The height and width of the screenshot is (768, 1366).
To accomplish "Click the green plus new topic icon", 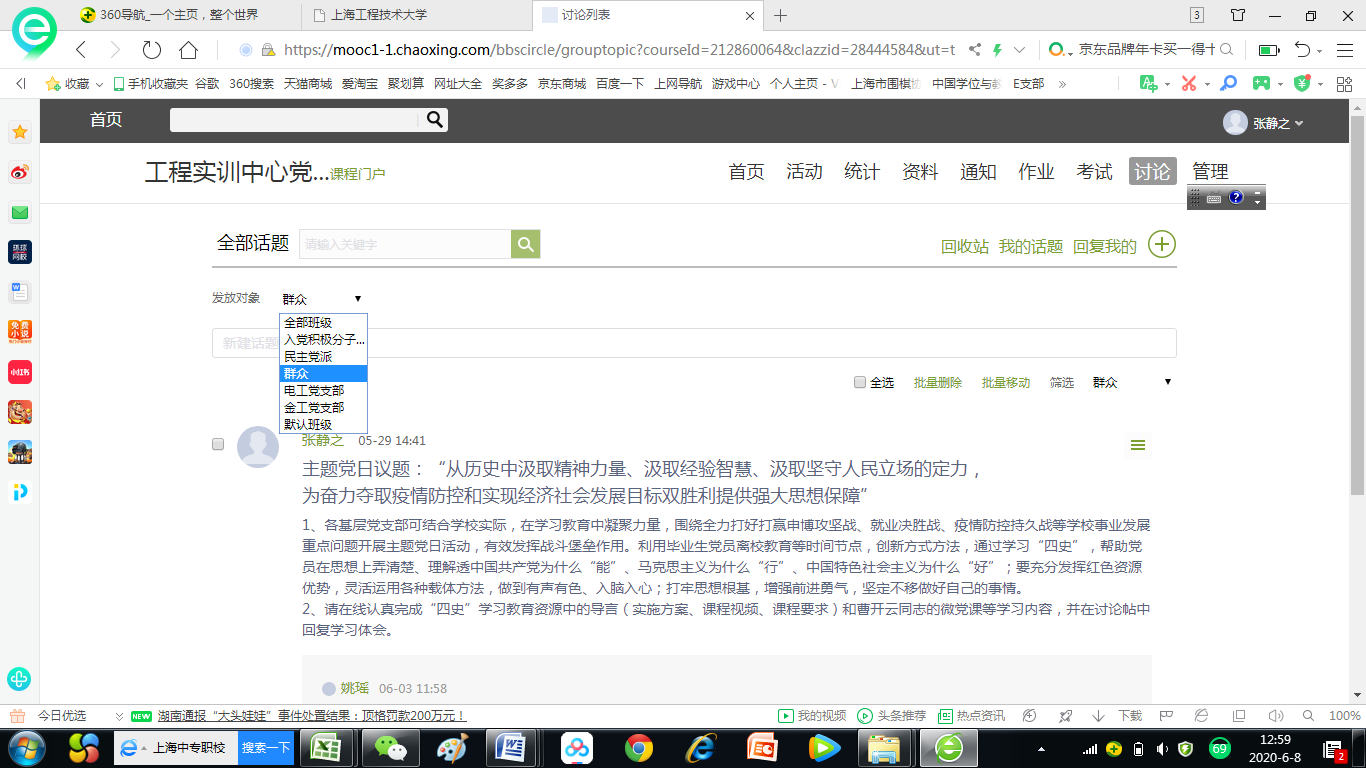I will point(1161,244).
